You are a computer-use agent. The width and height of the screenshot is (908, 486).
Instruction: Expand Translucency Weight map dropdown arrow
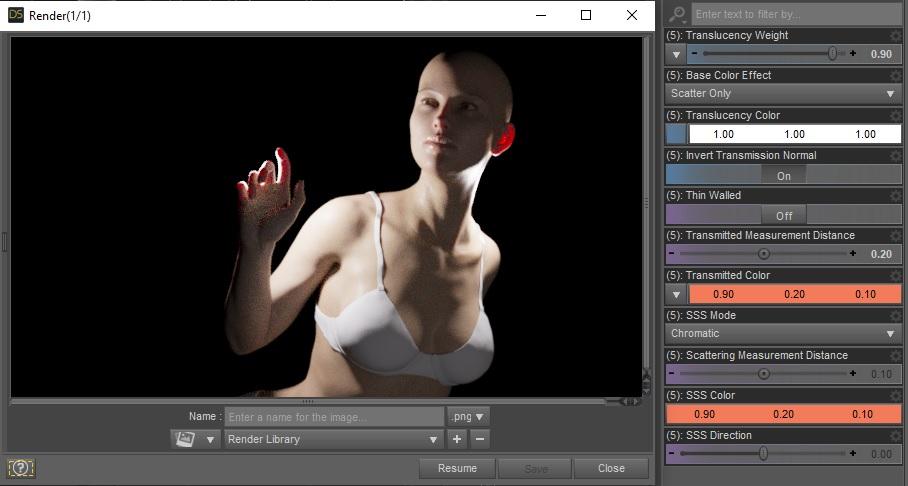click(x=676, y=54)
